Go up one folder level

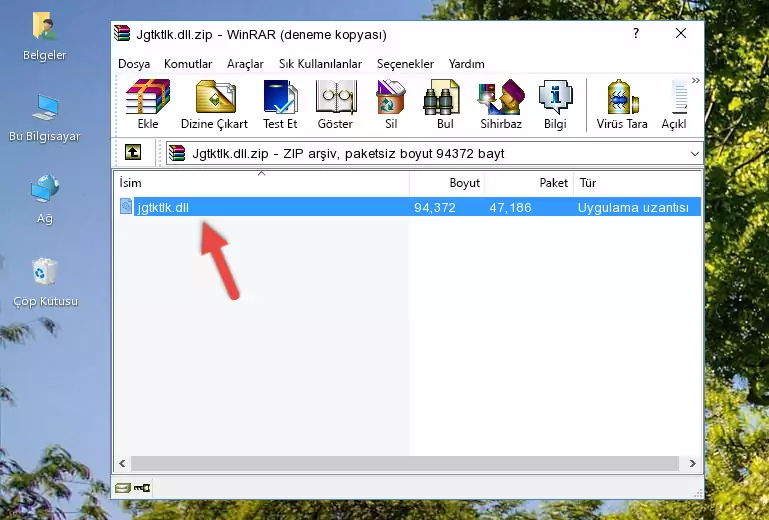tap(133, 153)
